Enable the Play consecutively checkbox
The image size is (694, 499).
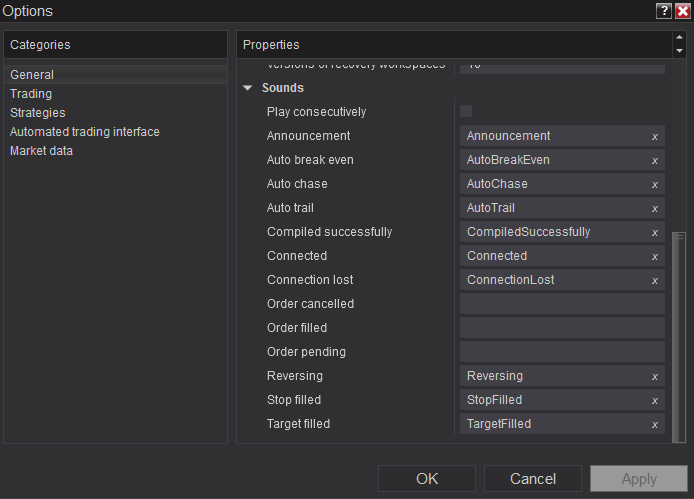click(x=466, y=112)
